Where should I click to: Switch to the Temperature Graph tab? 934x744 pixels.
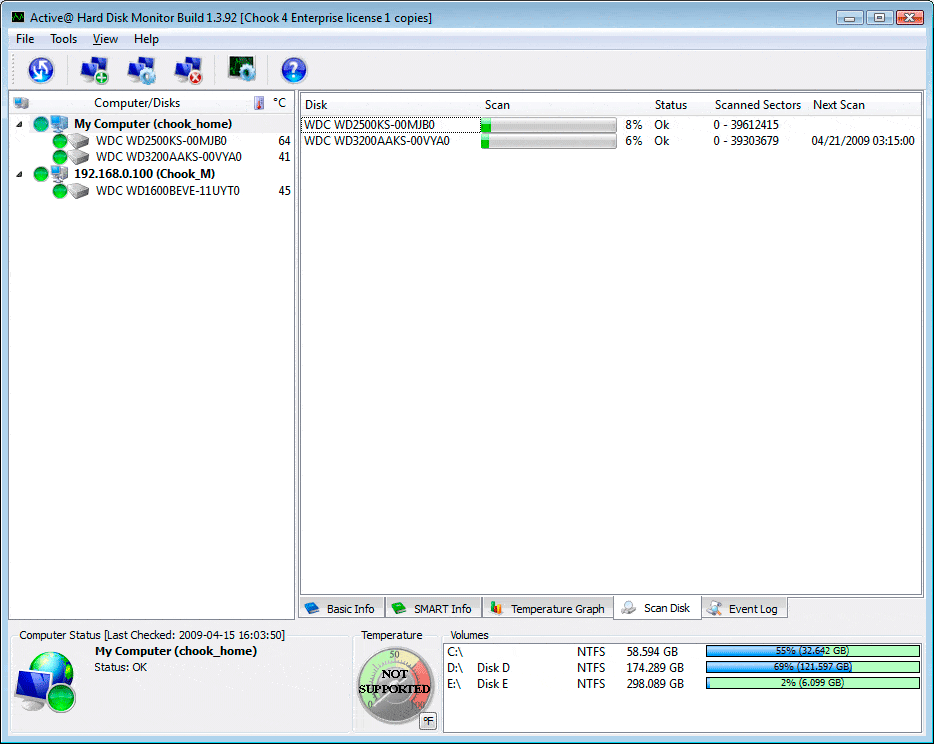click(x=548, y=608)
